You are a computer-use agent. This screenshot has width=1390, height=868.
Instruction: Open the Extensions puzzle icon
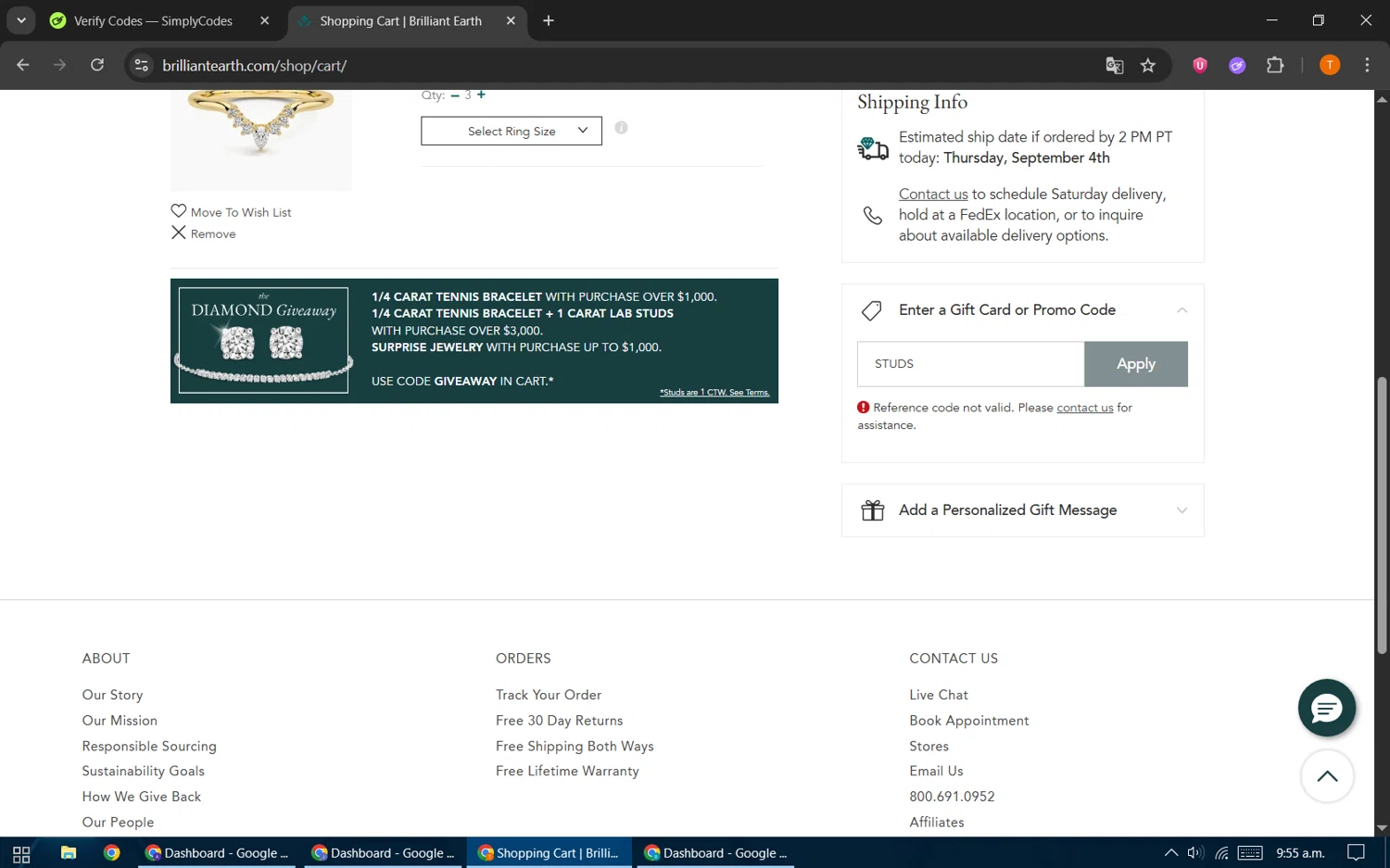tap(1275, 65)
